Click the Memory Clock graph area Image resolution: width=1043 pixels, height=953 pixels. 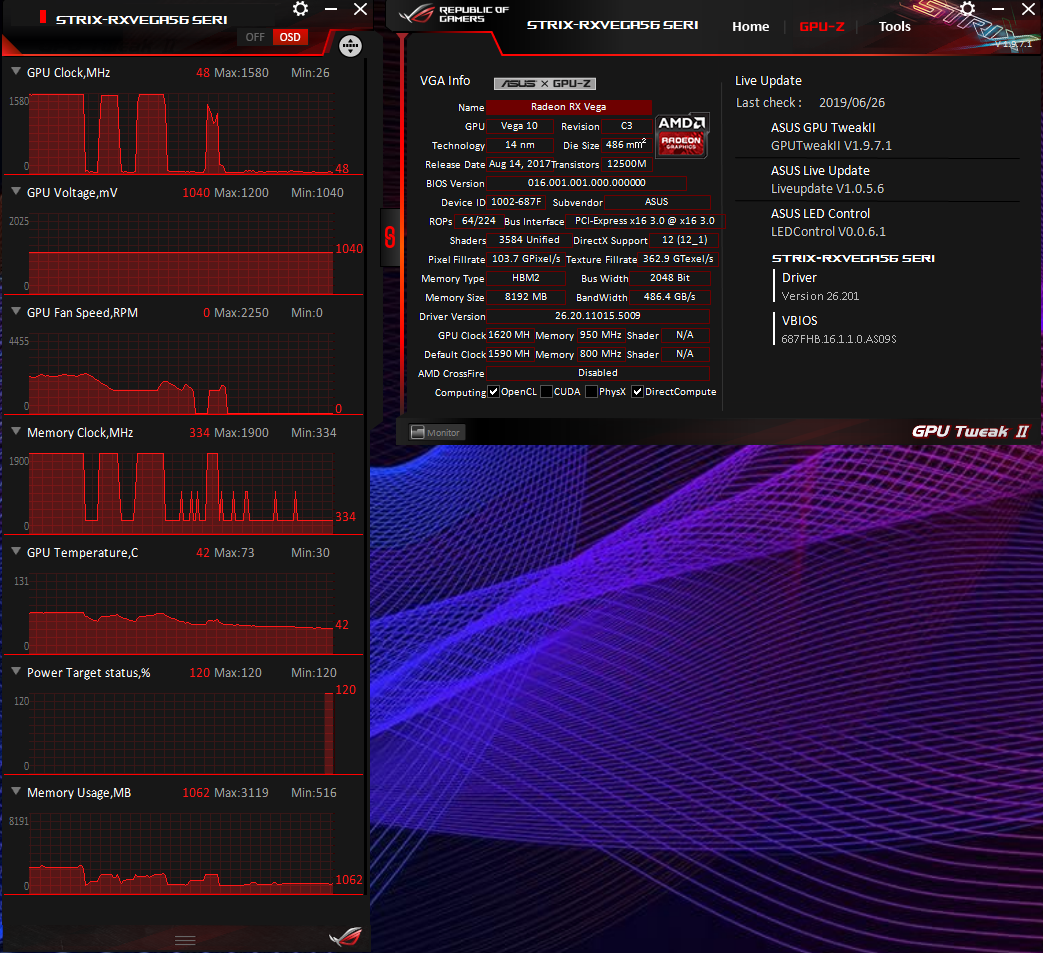click(x=181, y=493)
